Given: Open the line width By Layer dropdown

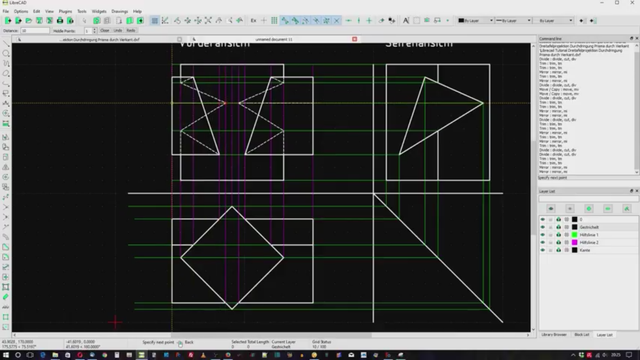Looking at the screenshot, I should pos(513,20).
